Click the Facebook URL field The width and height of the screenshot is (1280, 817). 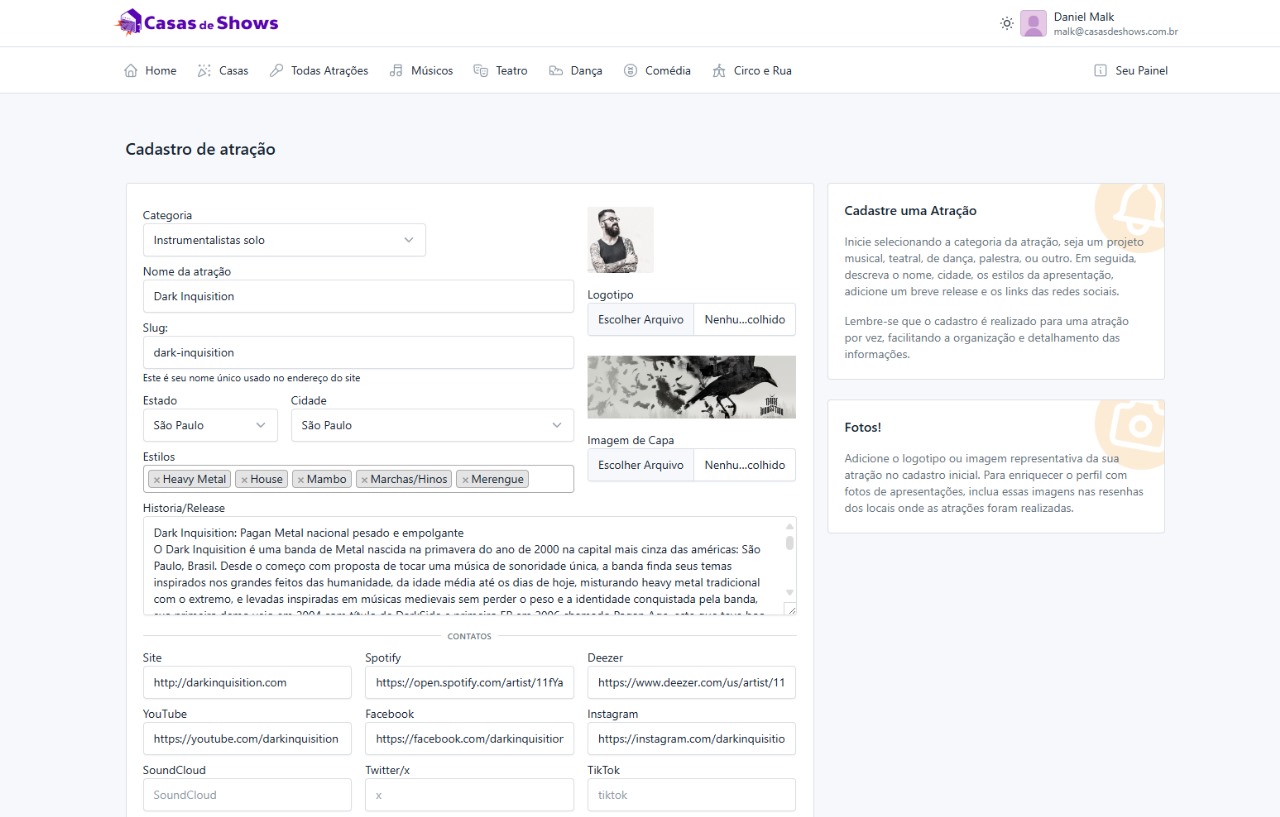(469, 739)
